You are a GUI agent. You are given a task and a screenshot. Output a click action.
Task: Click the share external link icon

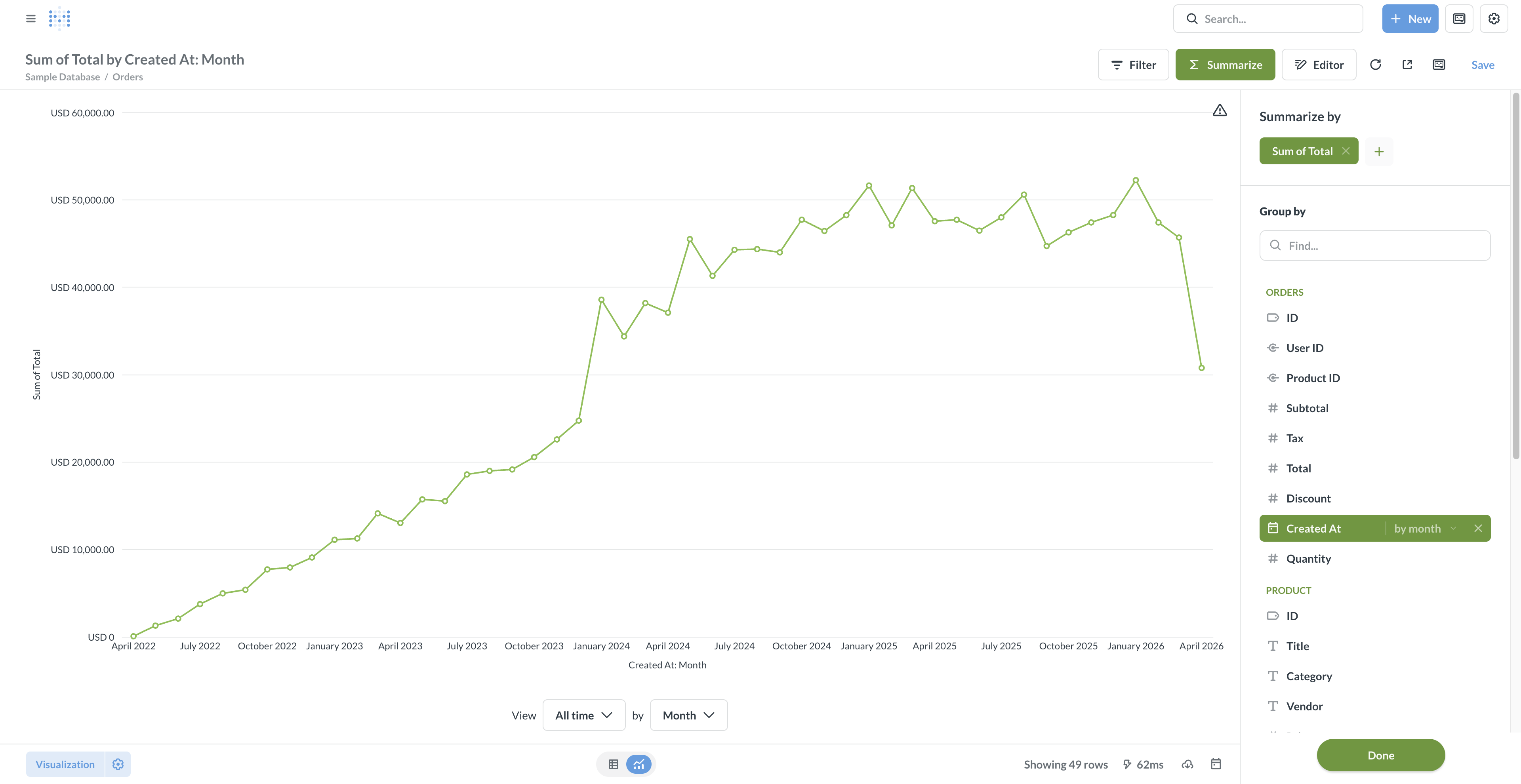click(1407, 65)
